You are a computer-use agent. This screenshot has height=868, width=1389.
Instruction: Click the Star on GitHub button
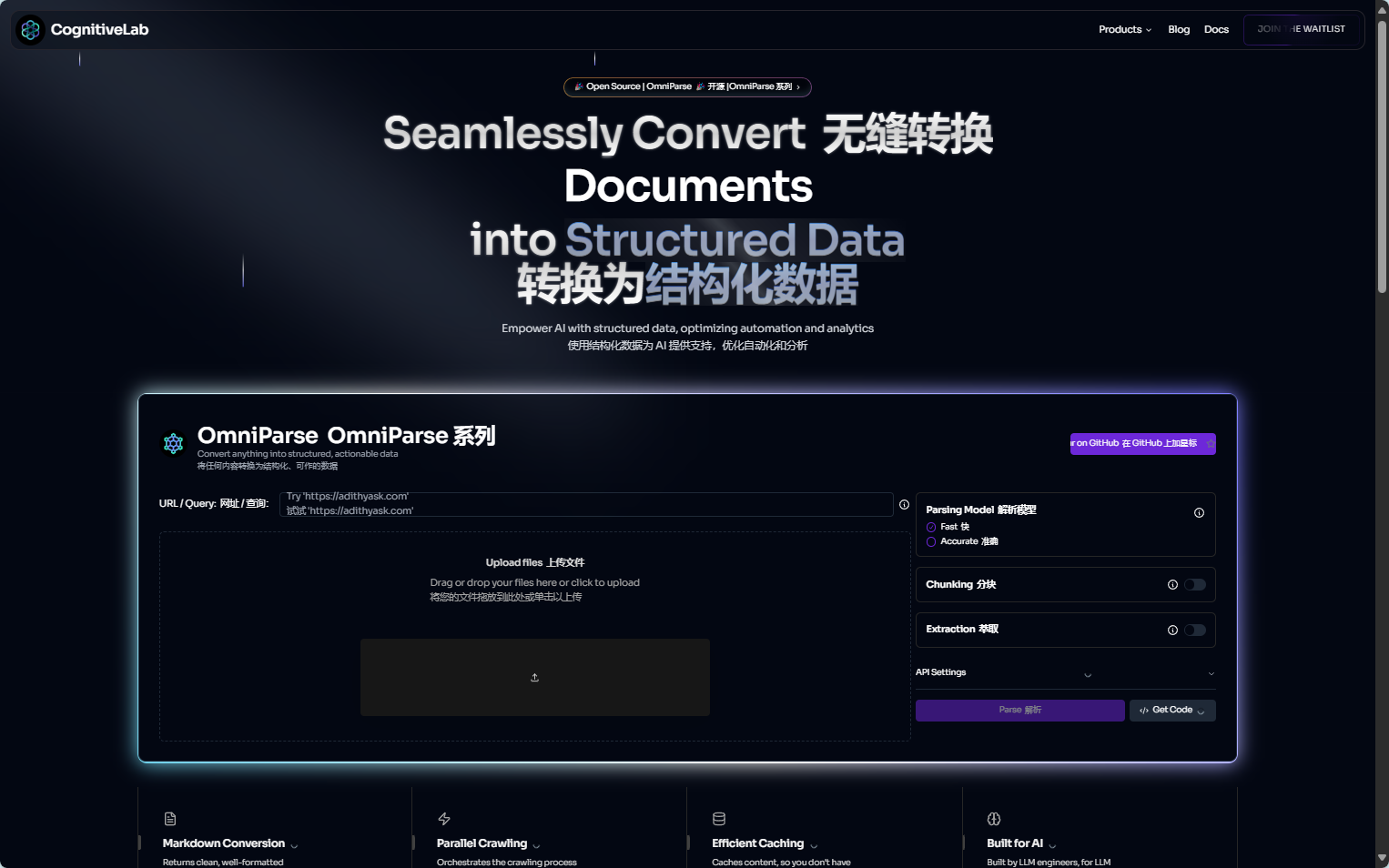pyautogui.click(x=1142, y=444)
